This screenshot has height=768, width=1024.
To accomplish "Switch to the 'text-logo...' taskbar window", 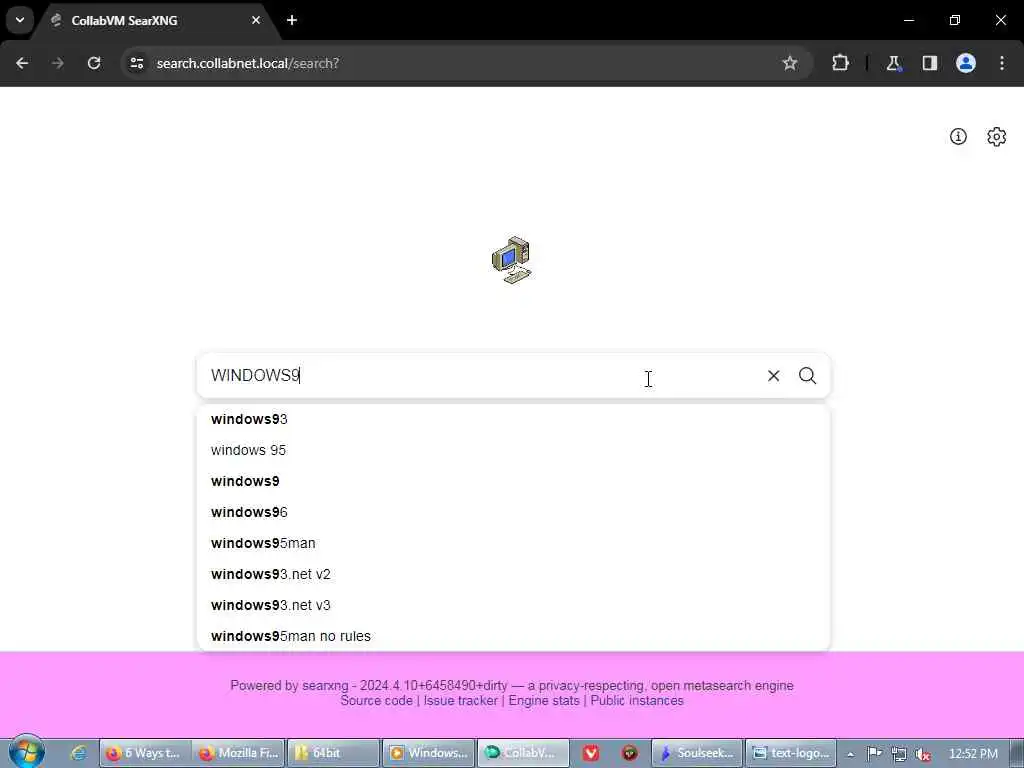I will (x=791, y=753).
